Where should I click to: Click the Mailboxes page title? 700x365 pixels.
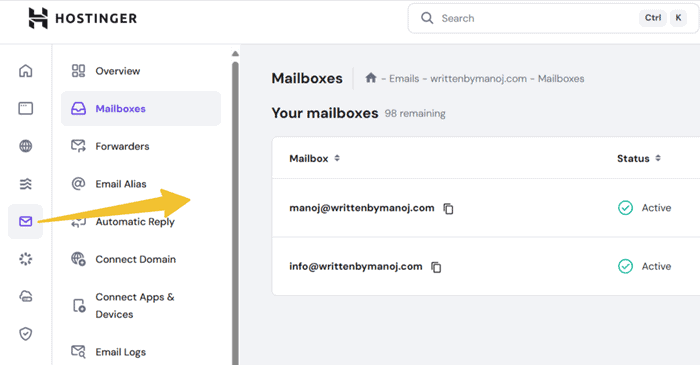coord(307,78)
